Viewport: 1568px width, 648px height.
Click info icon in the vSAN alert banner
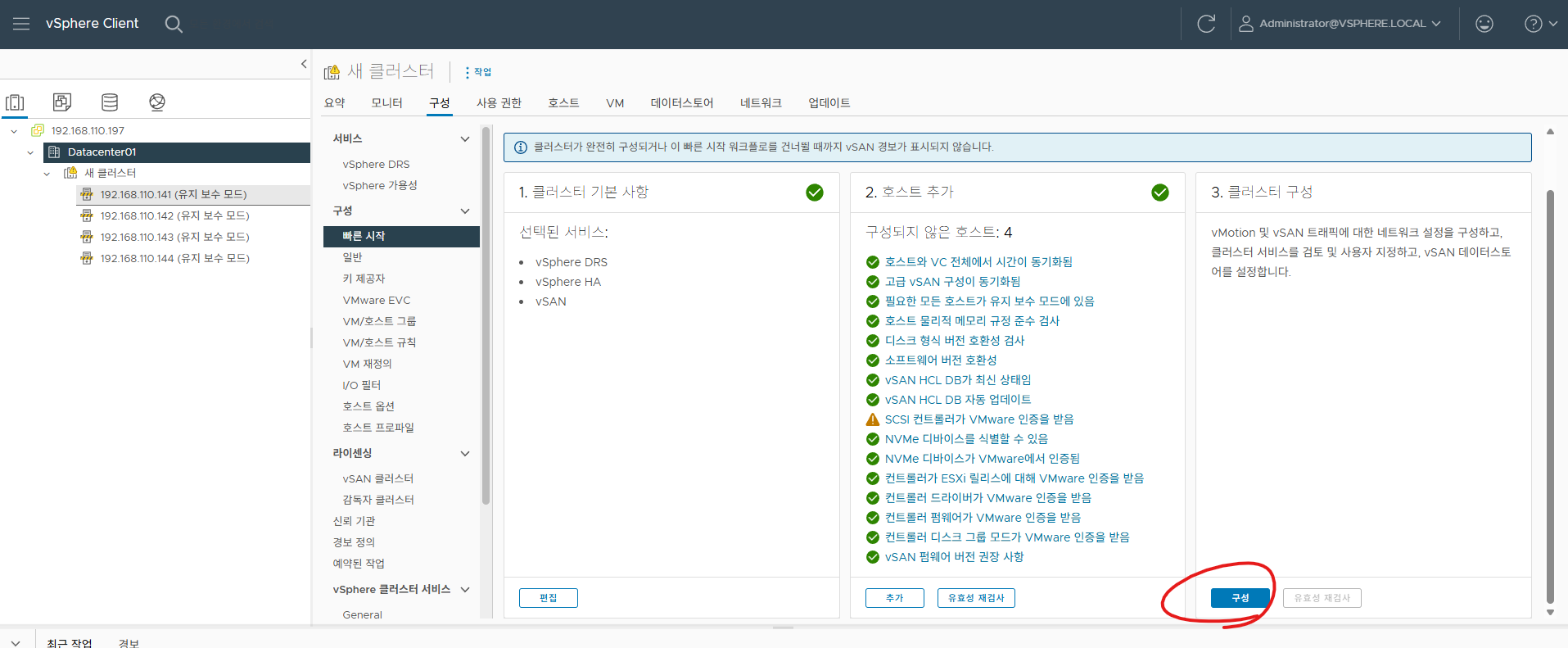click(x=520, y=147)
